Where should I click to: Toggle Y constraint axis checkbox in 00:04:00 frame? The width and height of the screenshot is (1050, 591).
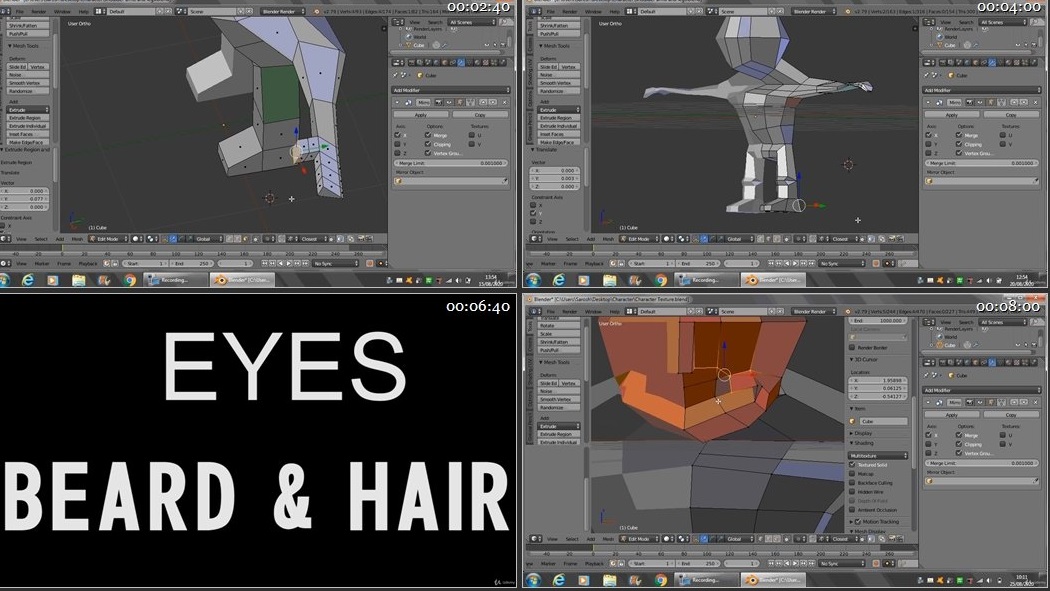534,213
